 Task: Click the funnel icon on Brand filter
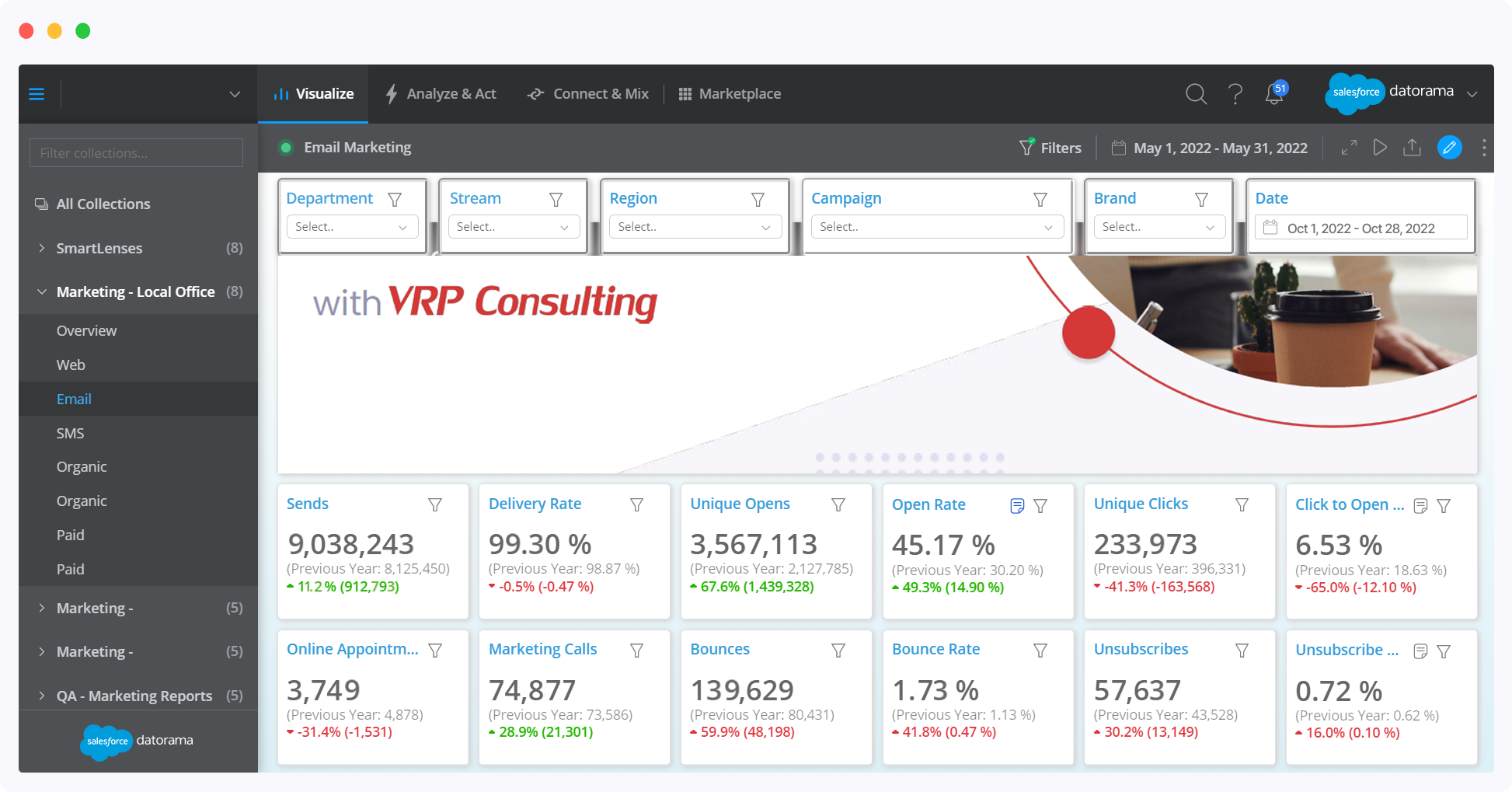point(1201,200)
